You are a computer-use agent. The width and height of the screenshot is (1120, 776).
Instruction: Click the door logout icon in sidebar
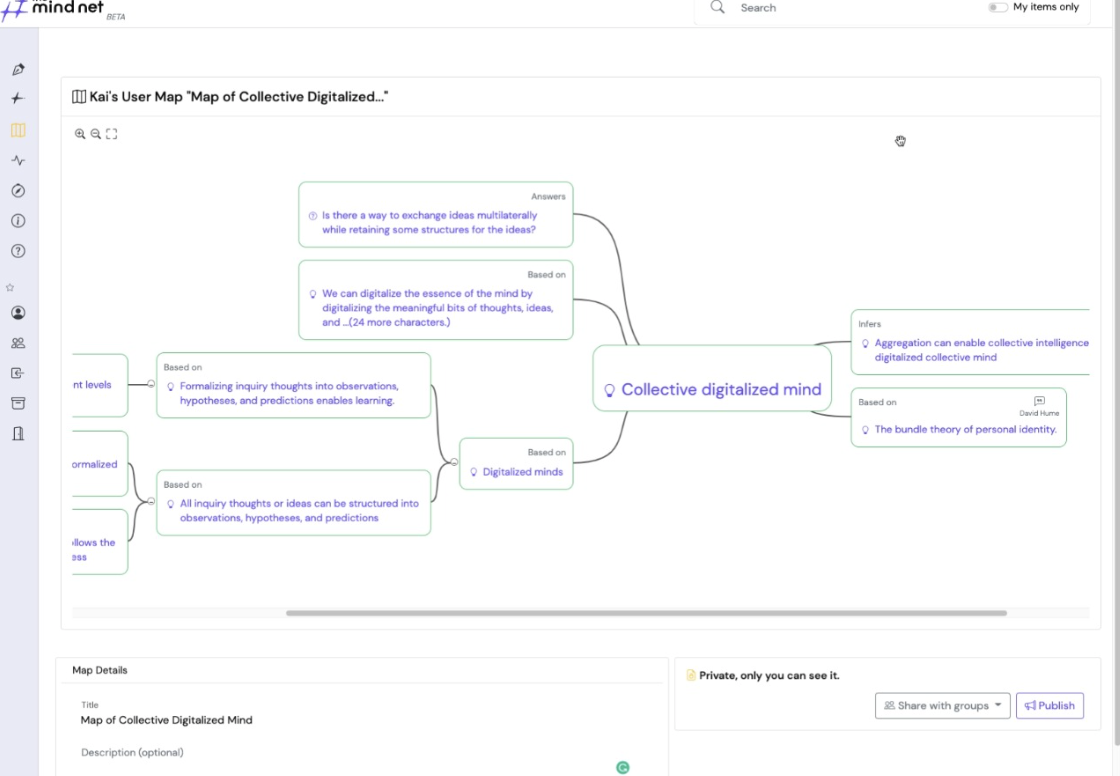point(19,434)
